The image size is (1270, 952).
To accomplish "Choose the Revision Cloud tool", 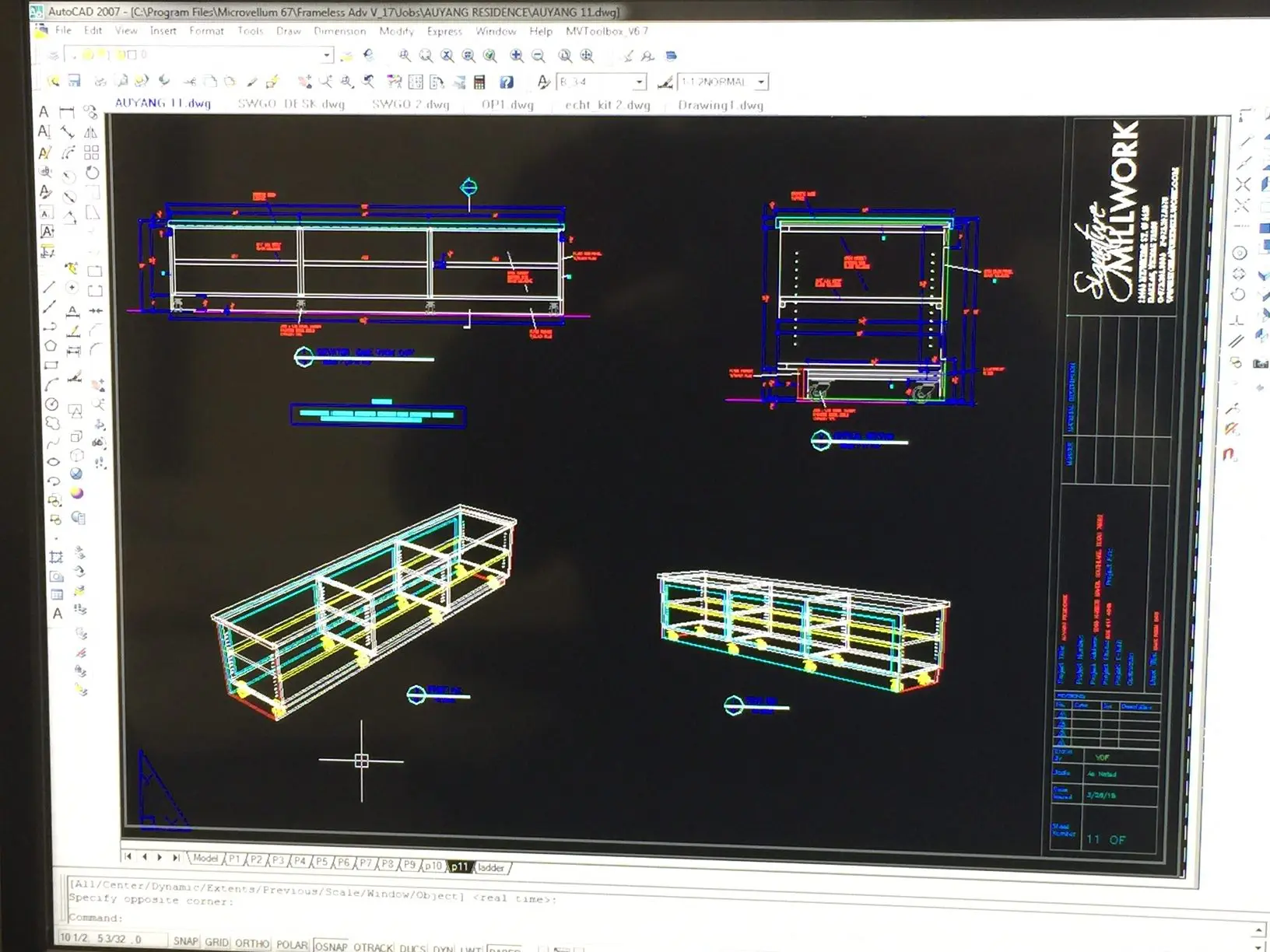I will click(x=52, y=423).
